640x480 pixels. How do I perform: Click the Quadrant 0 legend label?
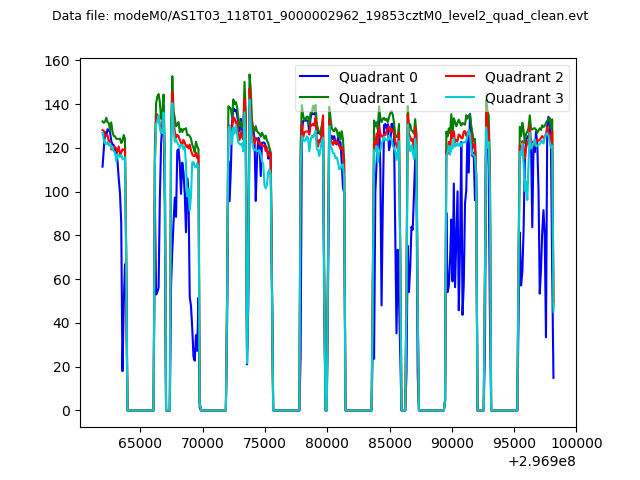pos(378,77)
